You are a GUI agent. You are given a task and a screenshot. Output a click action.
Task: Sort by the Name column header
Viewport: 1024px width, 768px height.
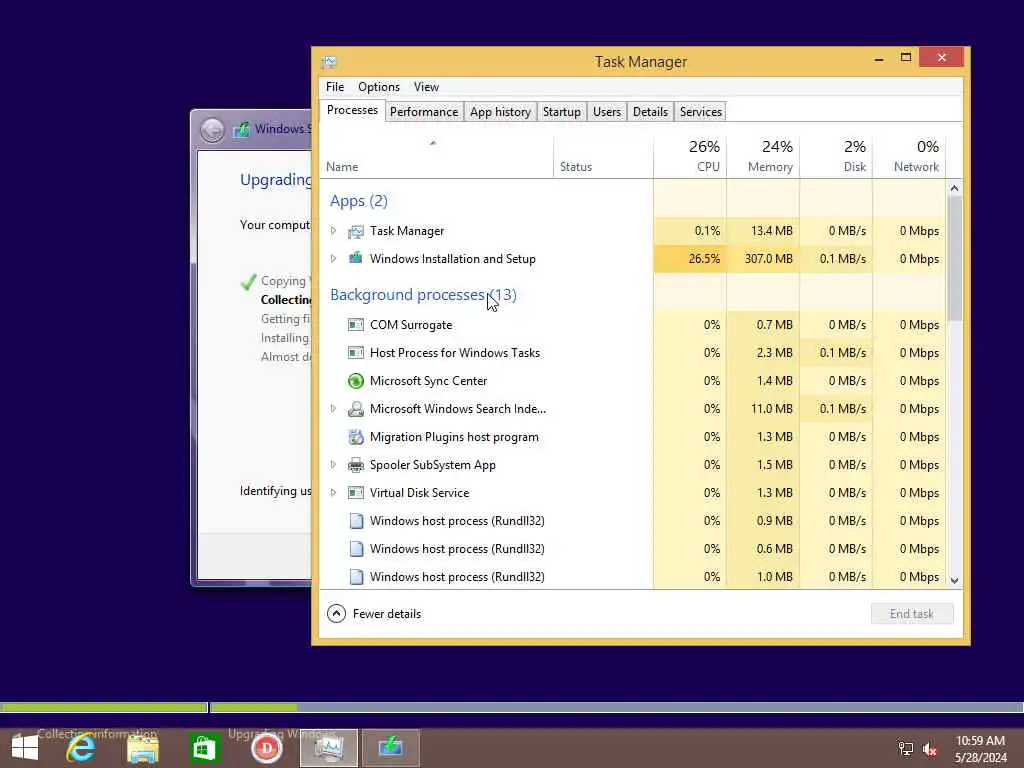[436, 157]
